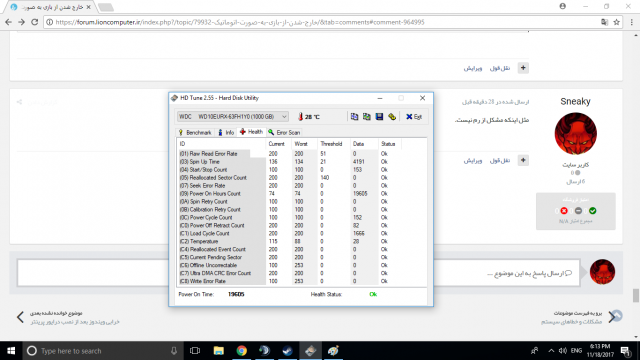Switch to the Benchmark tab
Viewport: 640px width, 360px height.
coord(195,133)
